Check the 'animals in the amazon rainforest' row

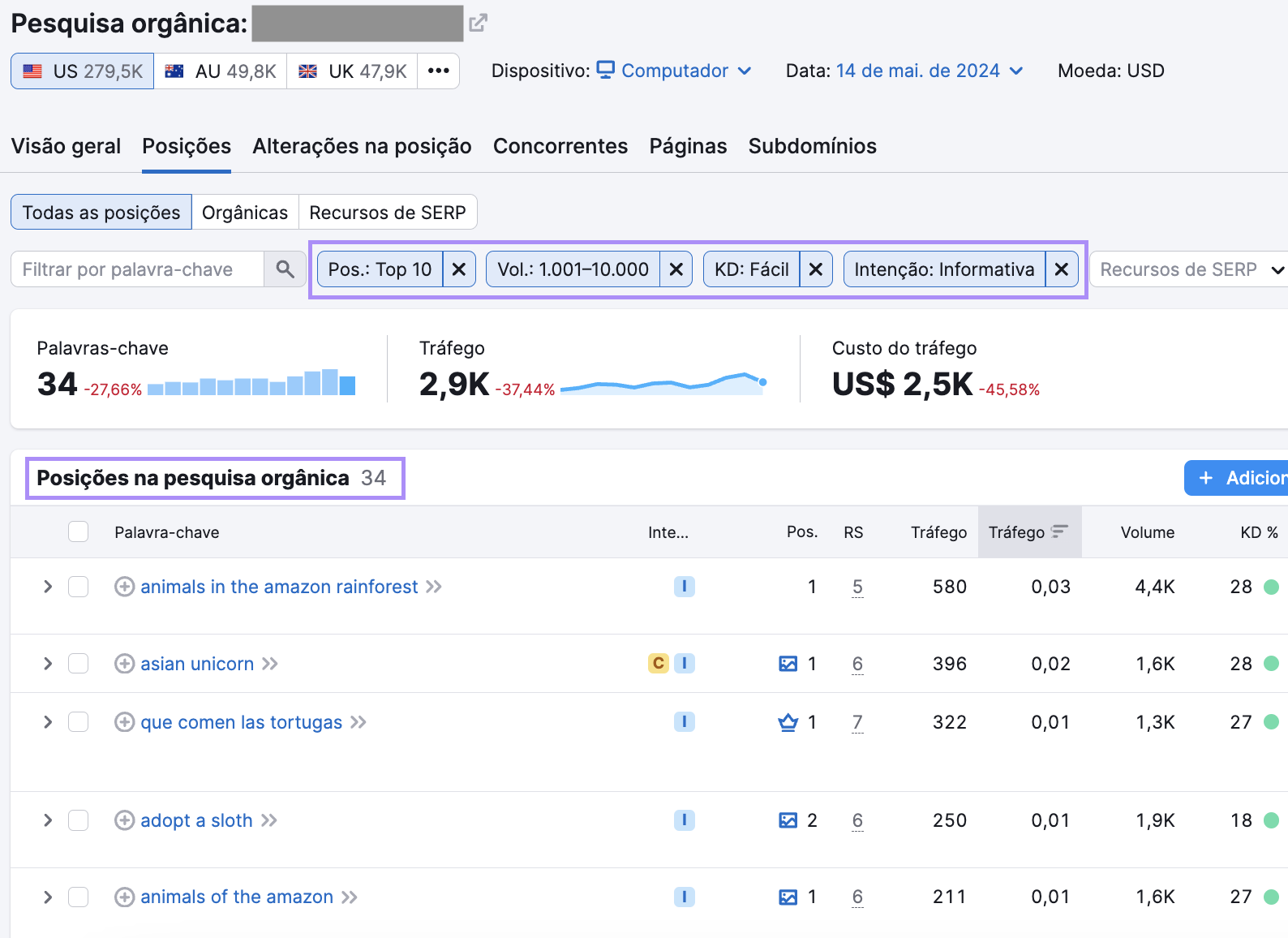[79, 587]
